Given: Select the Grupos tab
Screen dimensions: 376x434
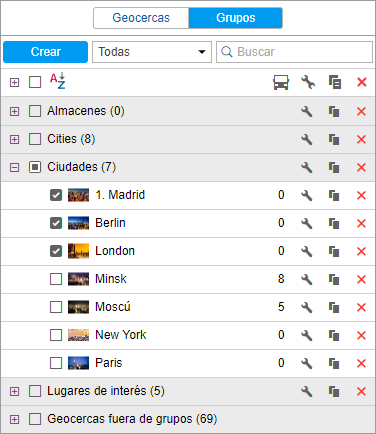Looking at the screenshot, I should click(x=236, y=18).
